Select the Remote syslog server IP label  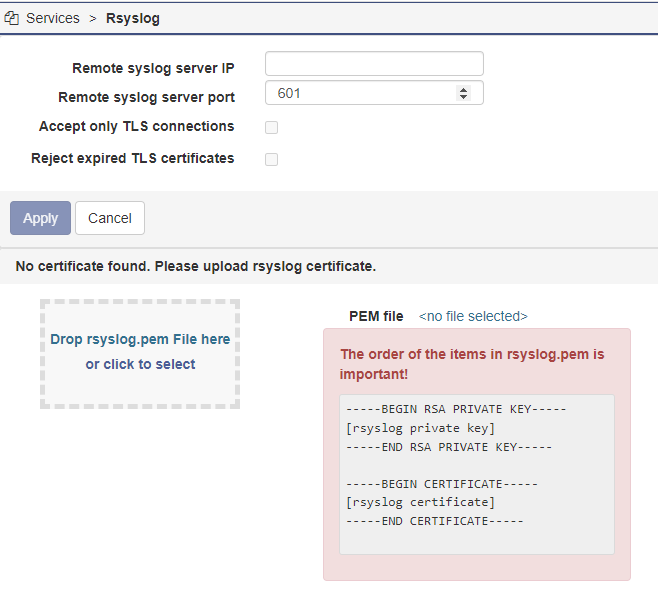[x=153, y=68]
